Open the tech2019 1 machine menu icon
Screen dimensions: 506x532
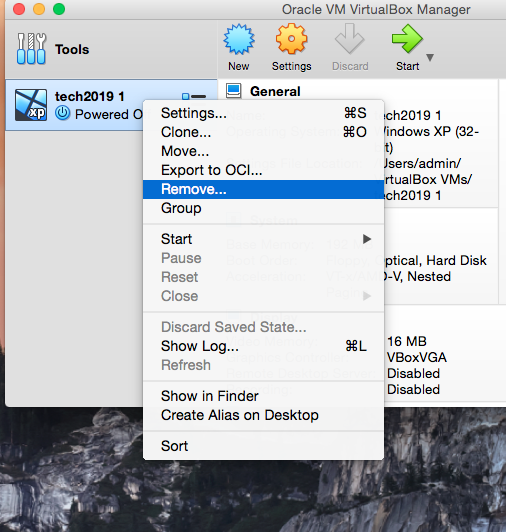[194, 96]
